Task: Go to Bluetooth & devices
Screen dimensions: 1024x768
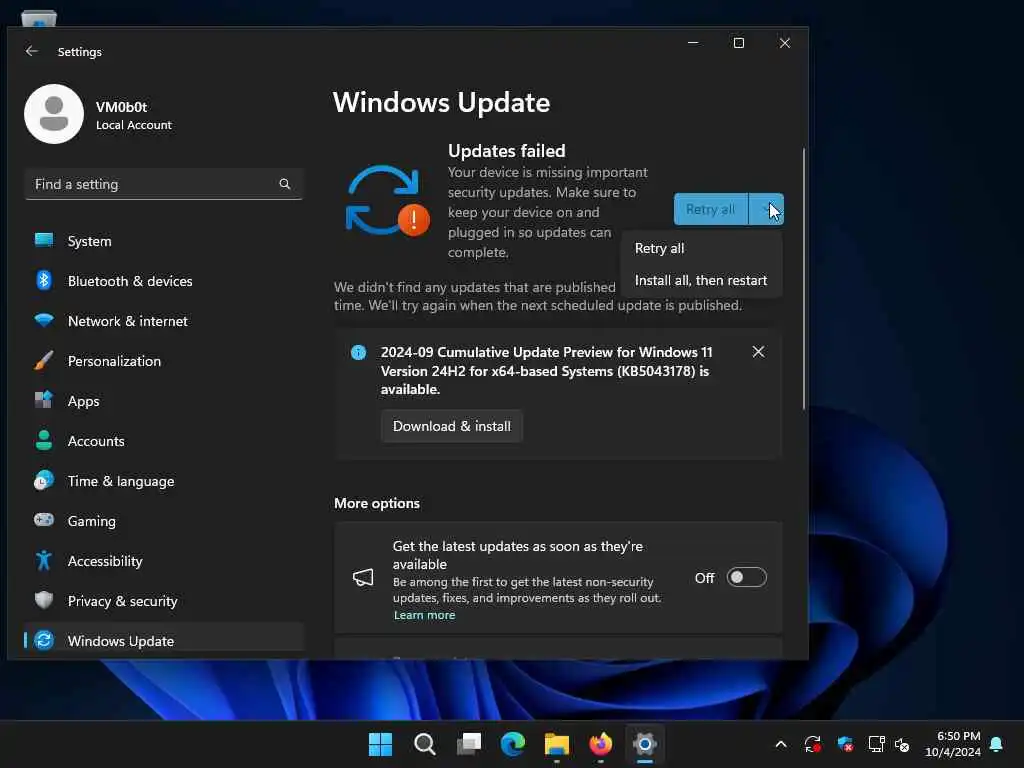Action: [x=130, y=281]
